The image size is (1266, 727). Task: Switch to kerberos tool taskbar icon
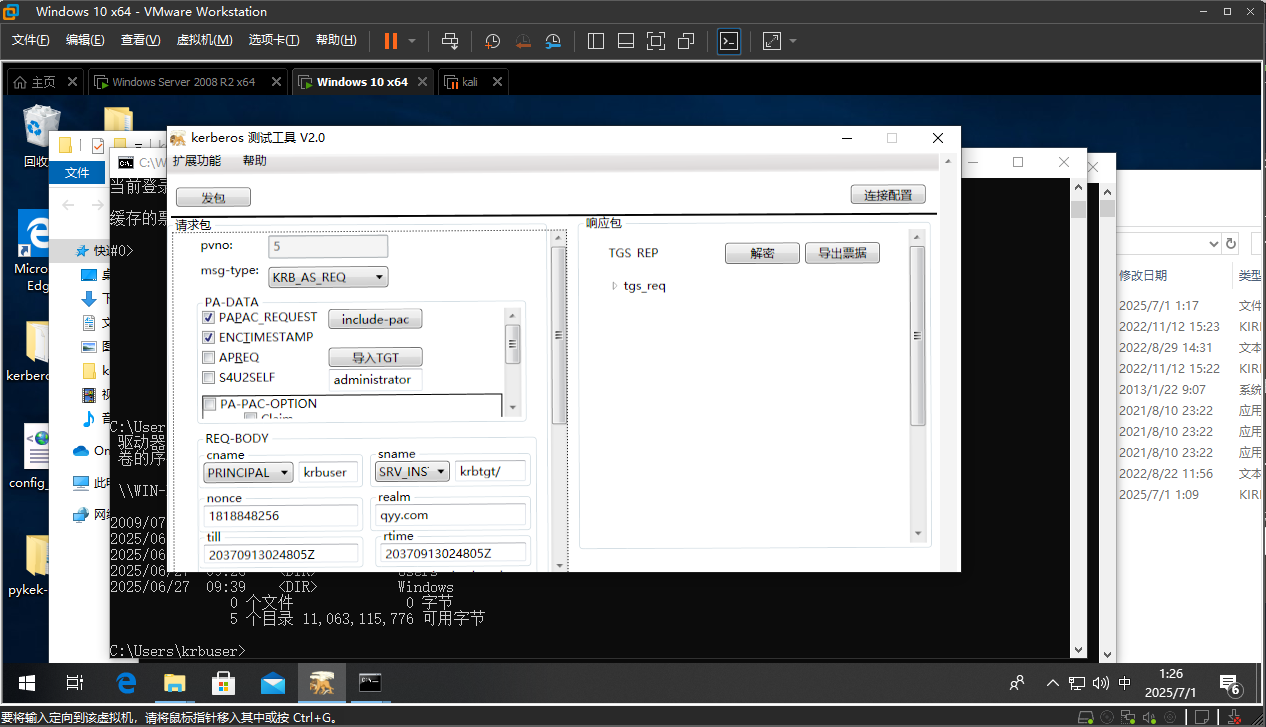pos(322,684)
